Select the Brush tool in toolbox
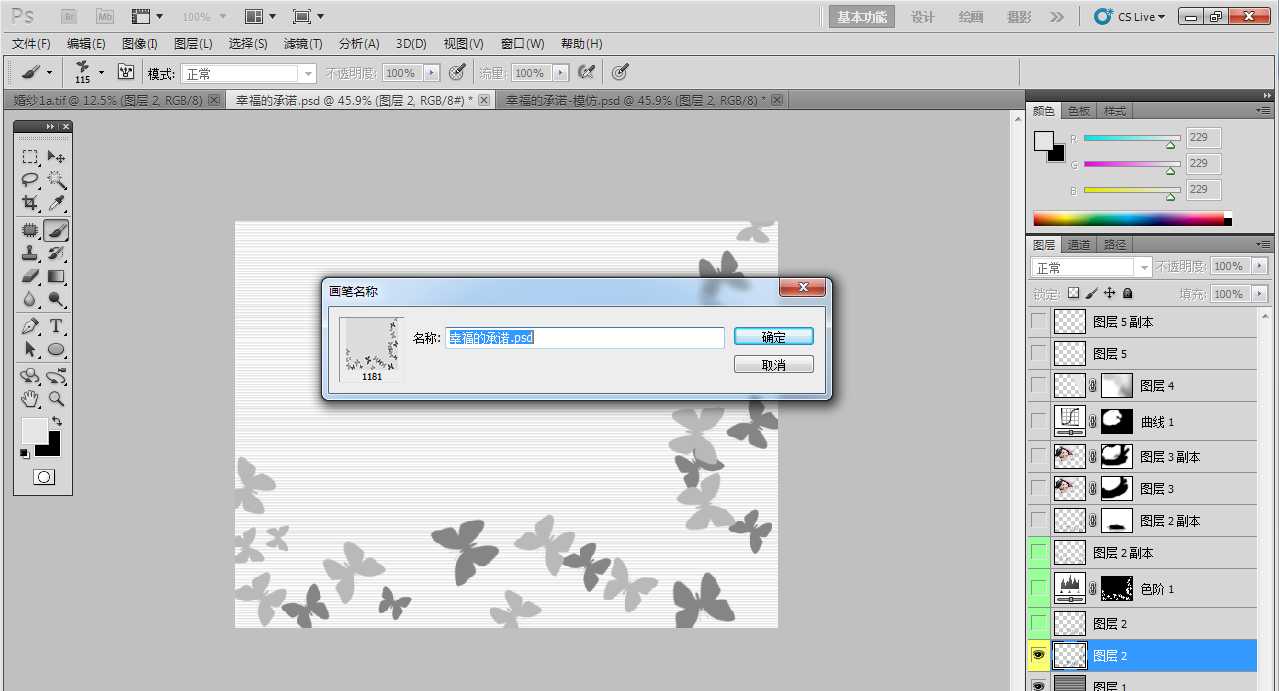 point(57,230)
